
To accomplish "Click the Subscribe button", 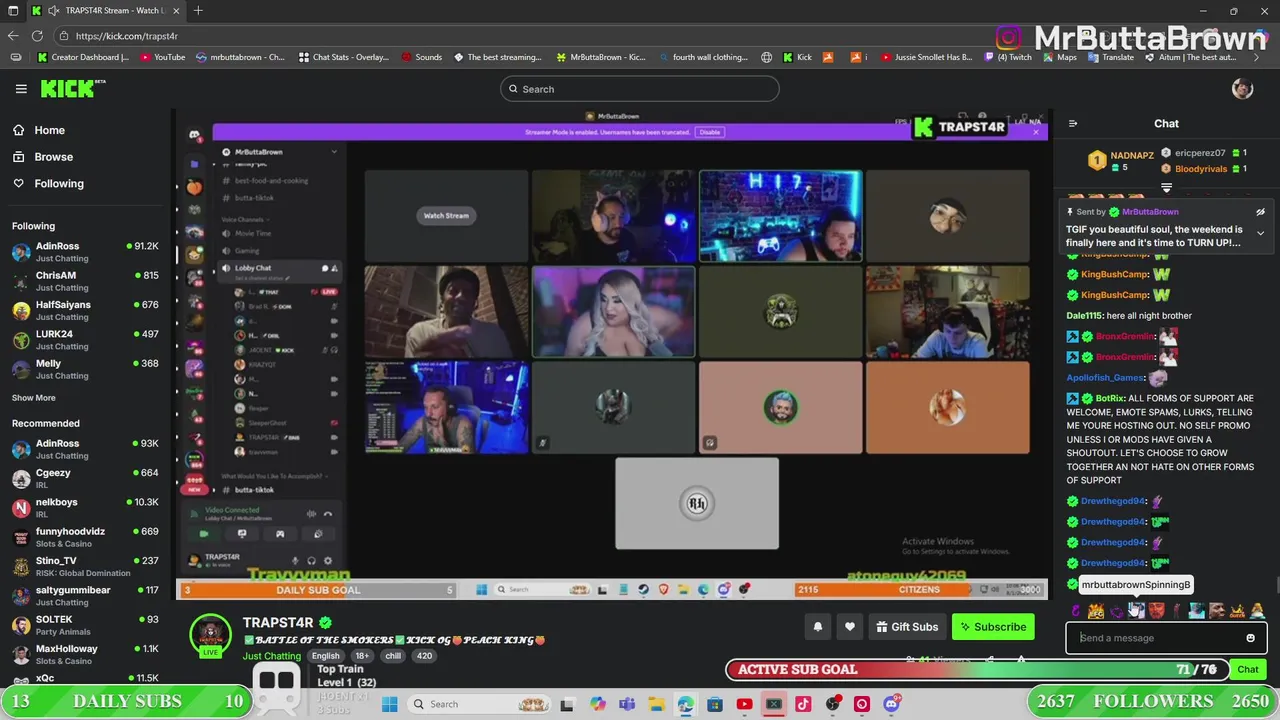I will click(x=993, y=627).
